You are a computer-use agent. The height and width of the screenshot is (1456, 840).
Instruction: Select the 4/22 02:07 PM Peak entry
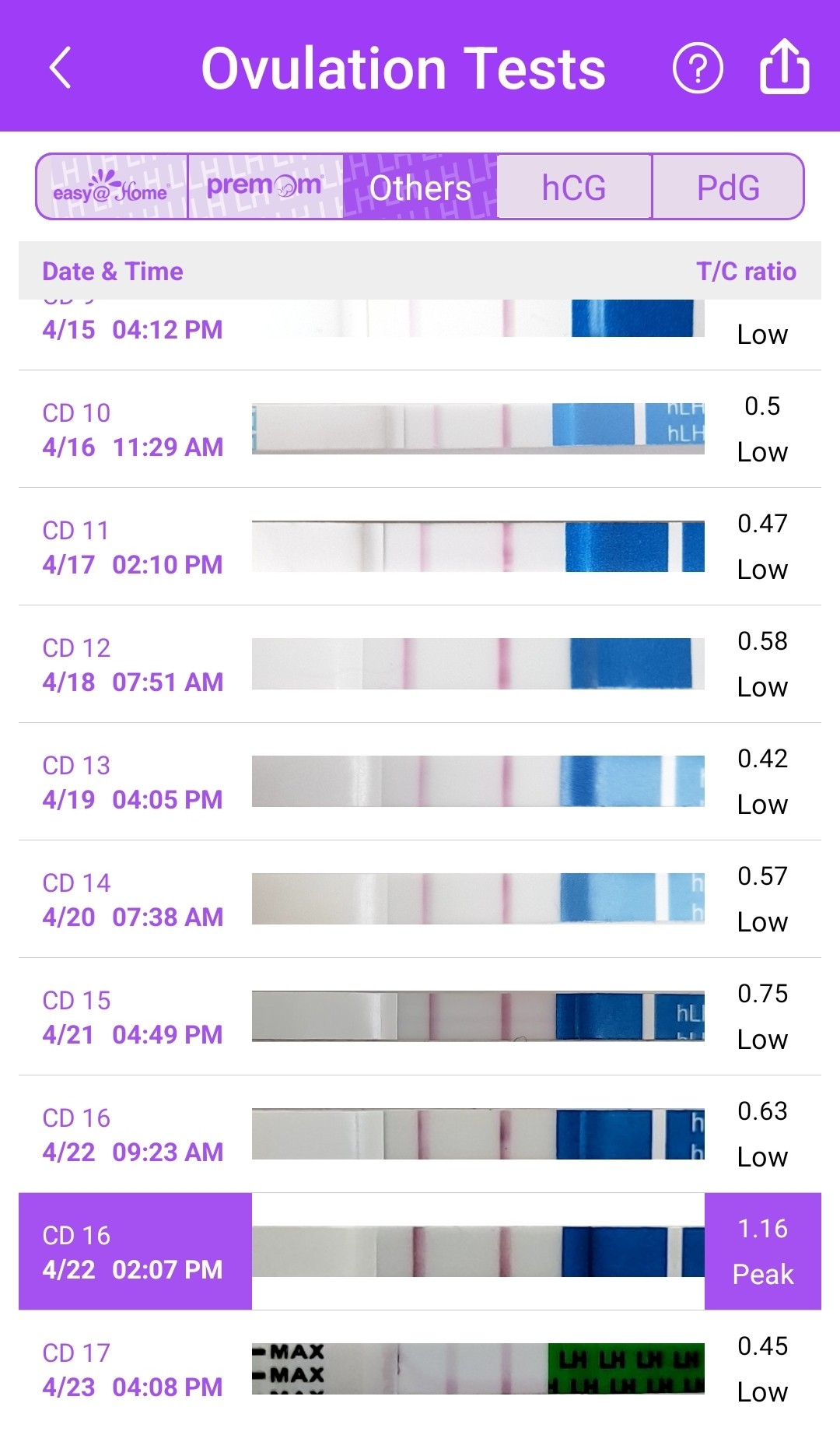(133, 1251)
